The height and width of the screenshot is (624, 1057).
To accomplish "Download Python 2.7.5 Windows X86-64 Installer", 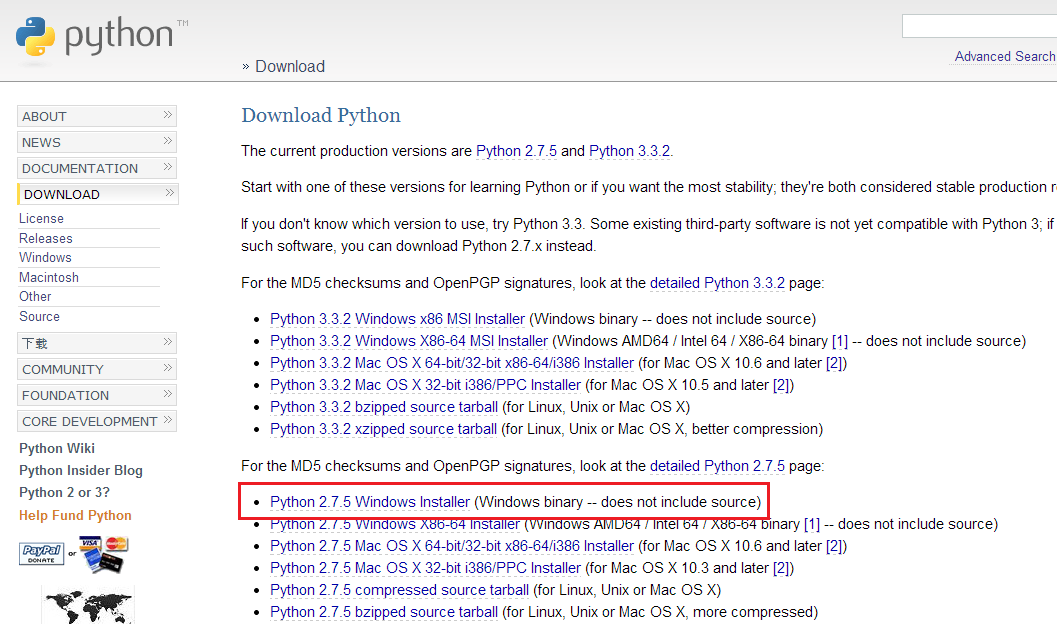I will (395, 524).
